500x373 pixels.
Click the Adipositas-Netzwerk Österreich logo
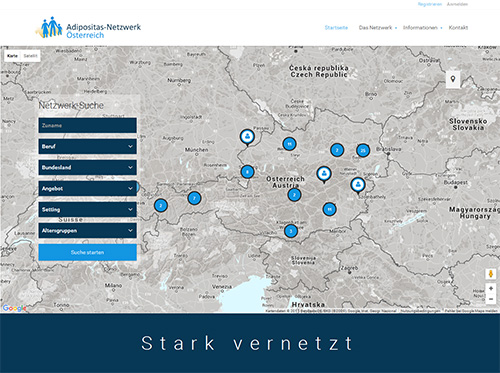tap(88, 28)
